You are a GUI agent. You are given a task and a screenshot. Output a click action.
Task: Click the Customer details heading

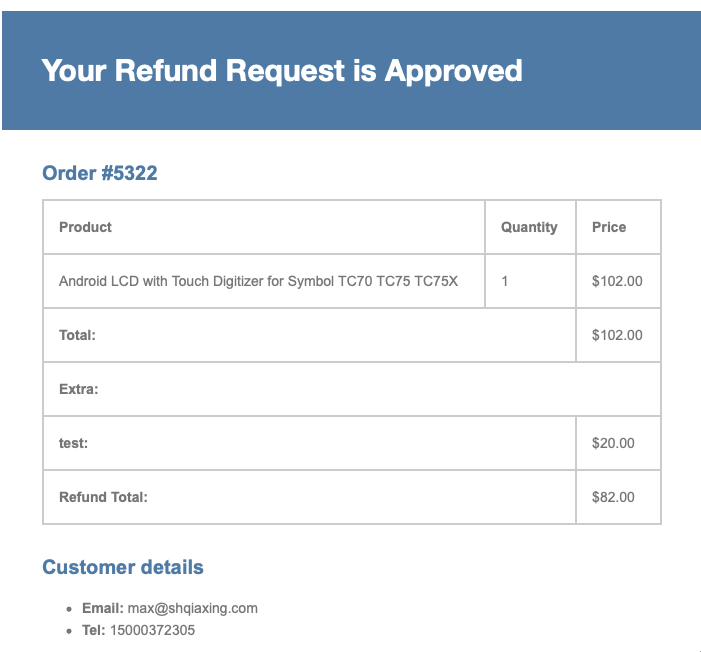(122, 567)
